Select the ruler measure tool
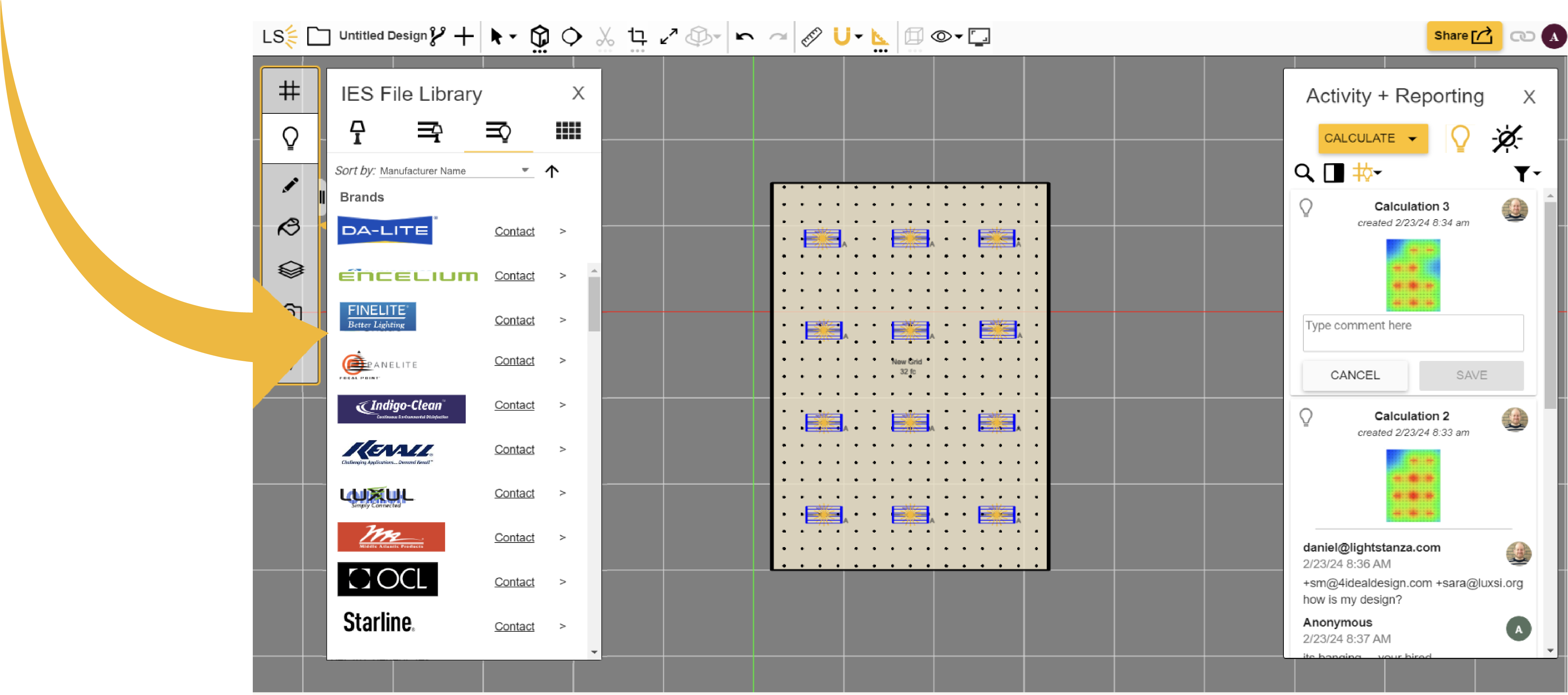Viewport: 1568px width, 695px height. click(x=812, y=36)
